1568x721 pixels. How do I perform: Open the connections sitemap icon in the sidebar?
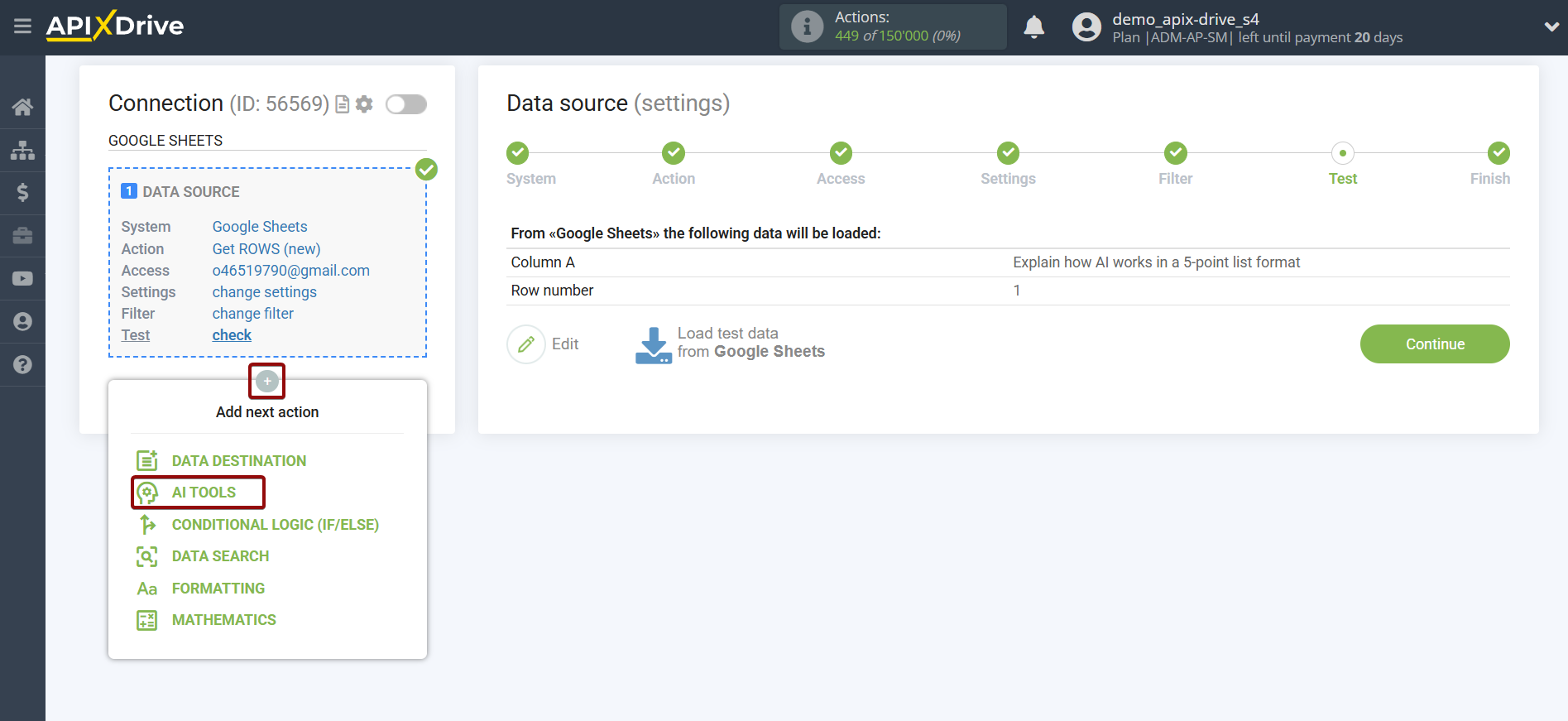tap(22, 150)
